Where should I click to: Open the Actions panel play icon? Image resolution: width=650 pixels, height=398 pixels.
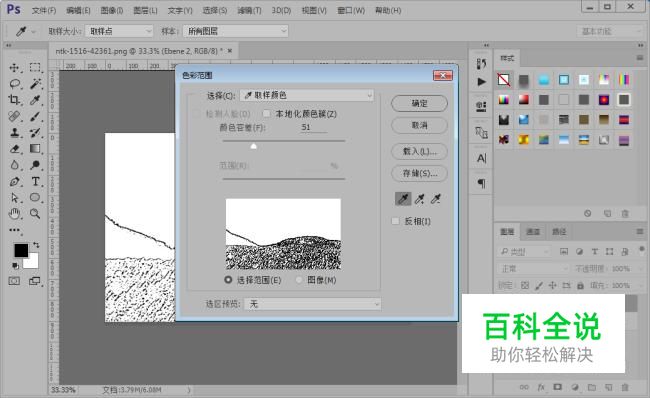click(x=481, y=82)
